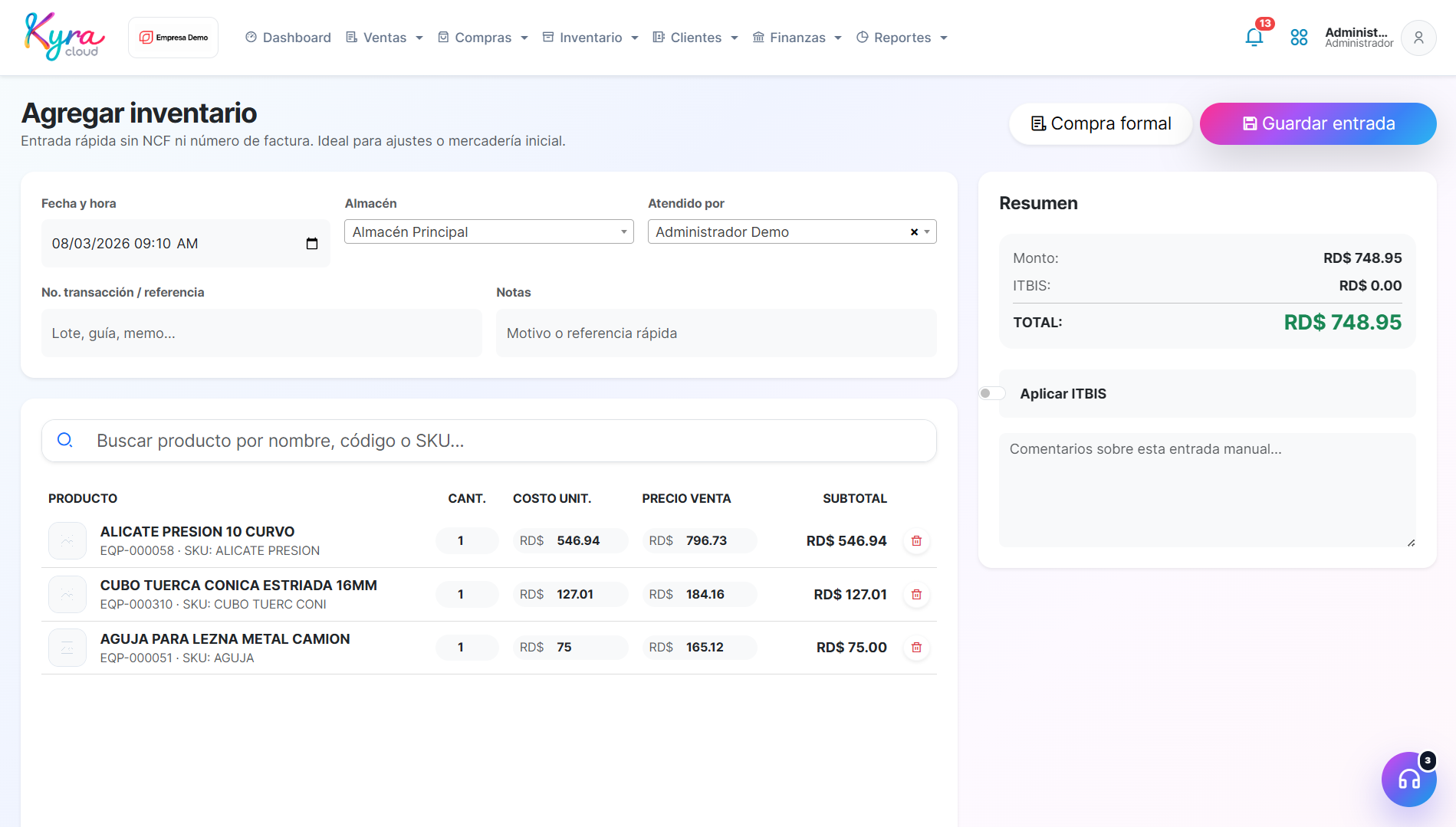Open the Atendido por dropdown arrow
This screenshot has width=1456, height=827.
[x=927, y=232]
